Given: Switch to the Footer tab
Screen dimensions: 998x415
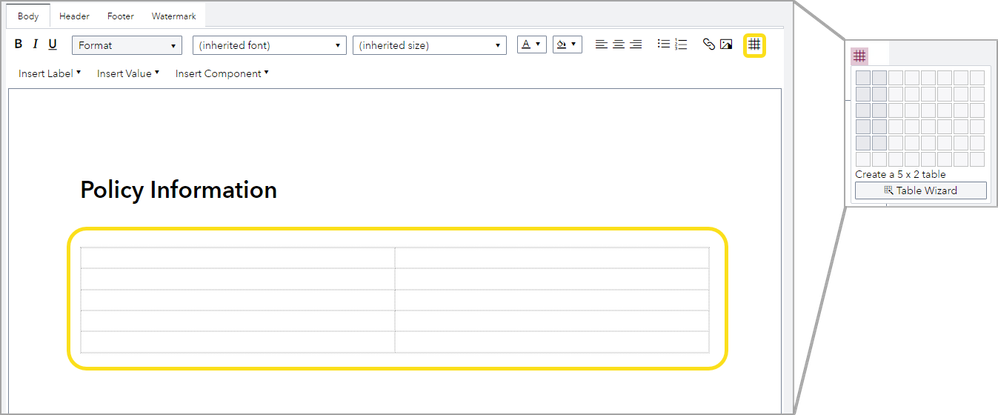Looking at the screenshot, I should click(x=120, y=16).
